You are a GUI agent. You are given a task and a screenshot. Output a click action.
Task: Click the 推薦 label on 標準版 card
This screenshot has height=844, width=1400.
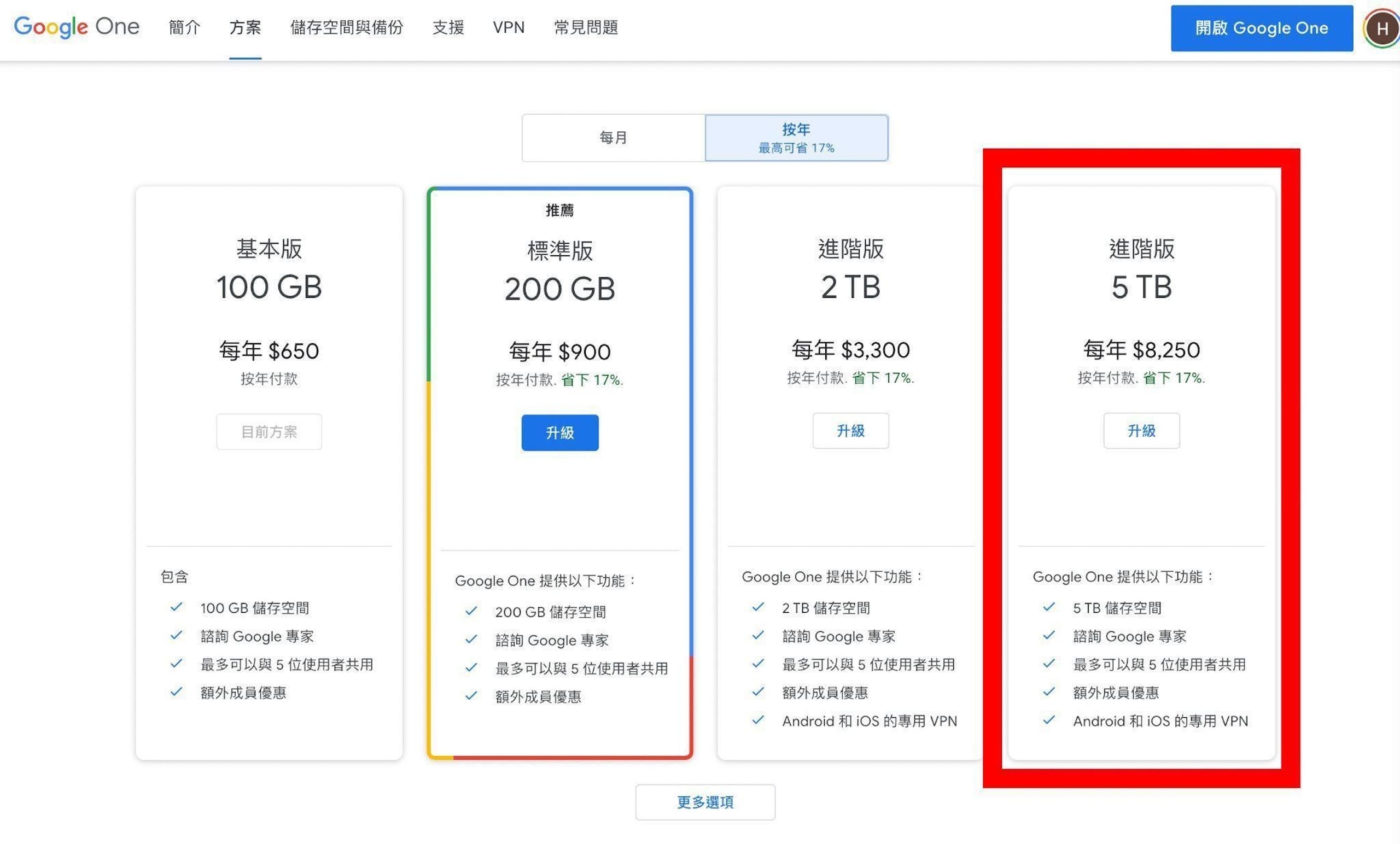(560, 210)
